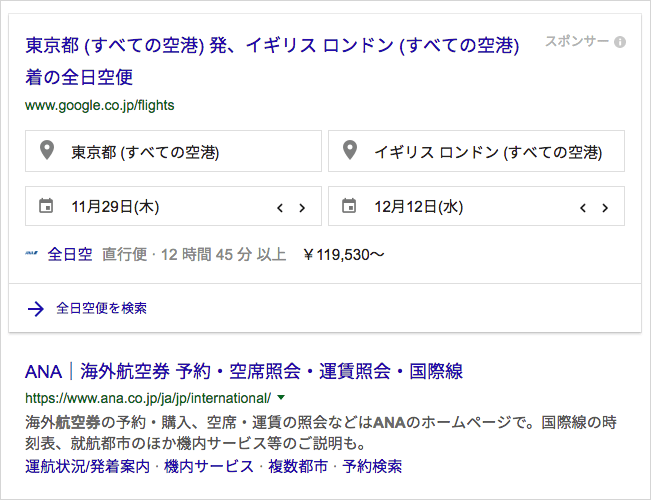Open 複数都市 sitelink
651x500 pixels.
coord(298,466)
